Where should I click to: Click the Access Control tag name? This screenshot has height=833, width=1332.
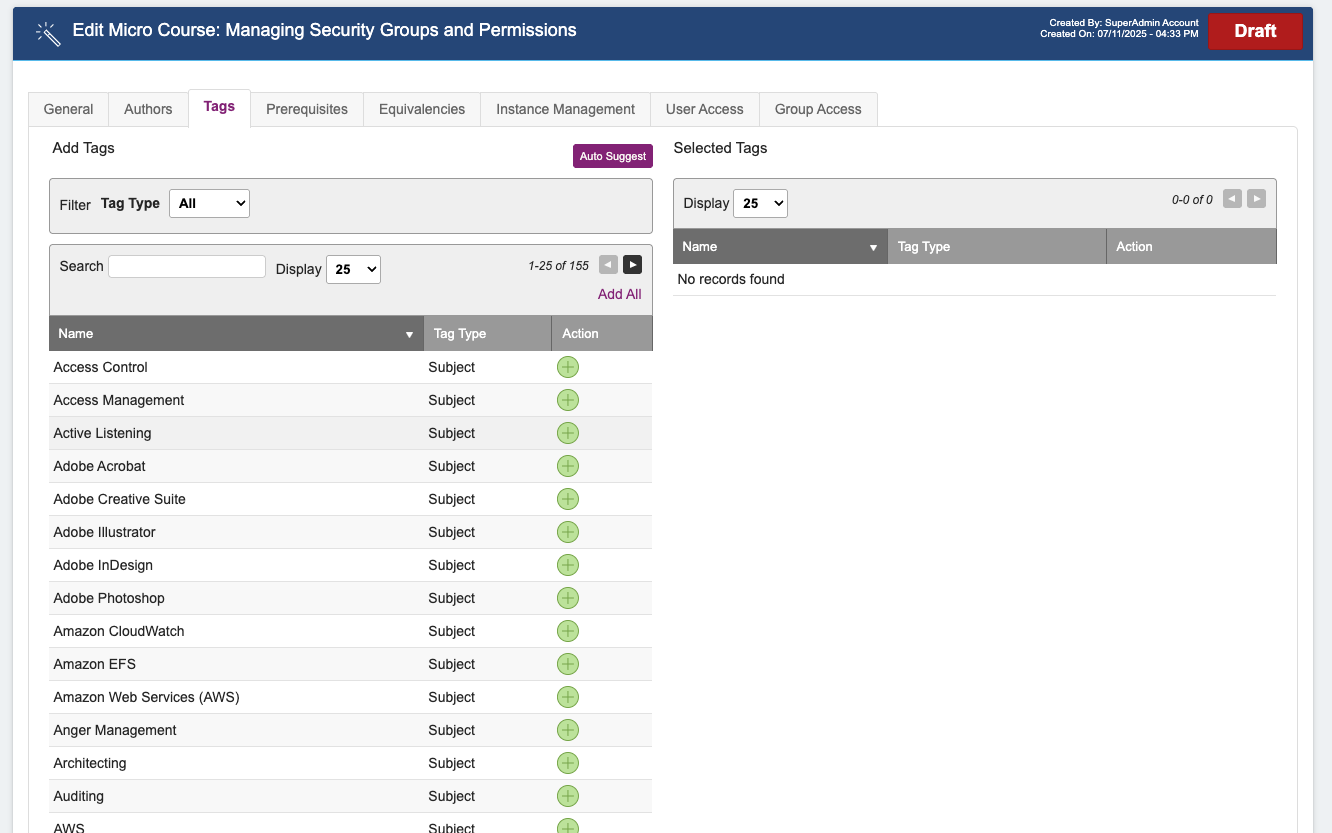101,367
